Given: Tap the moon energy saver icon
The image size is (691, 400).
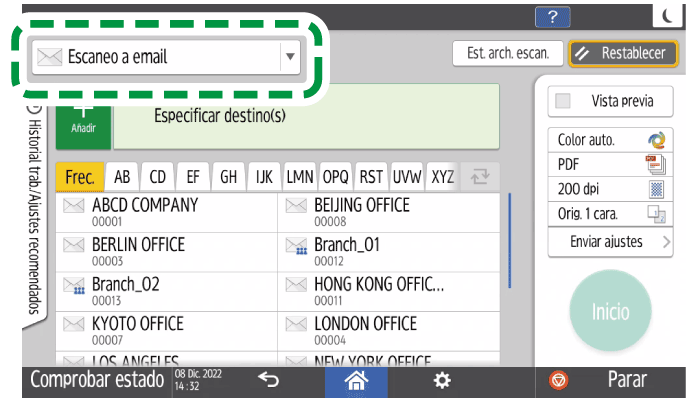Looking at the screenshot, I should click(x=667, y=14).
